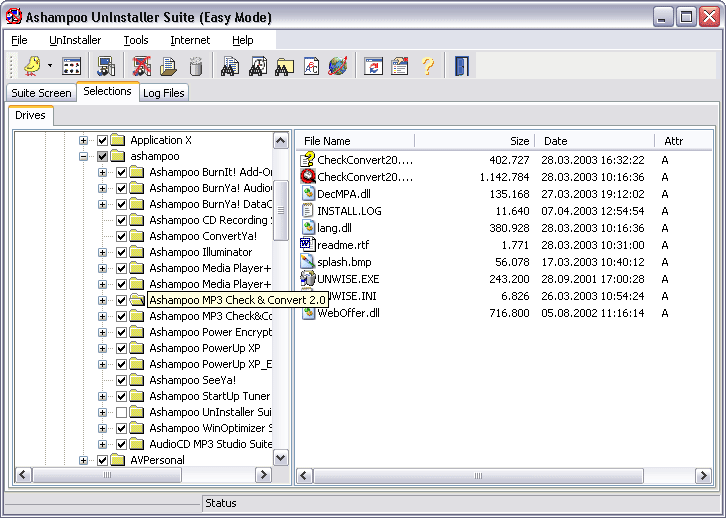Switch to the Log Files tab
726x518 pixels.
pyautogui.click(x=163, y=93)
